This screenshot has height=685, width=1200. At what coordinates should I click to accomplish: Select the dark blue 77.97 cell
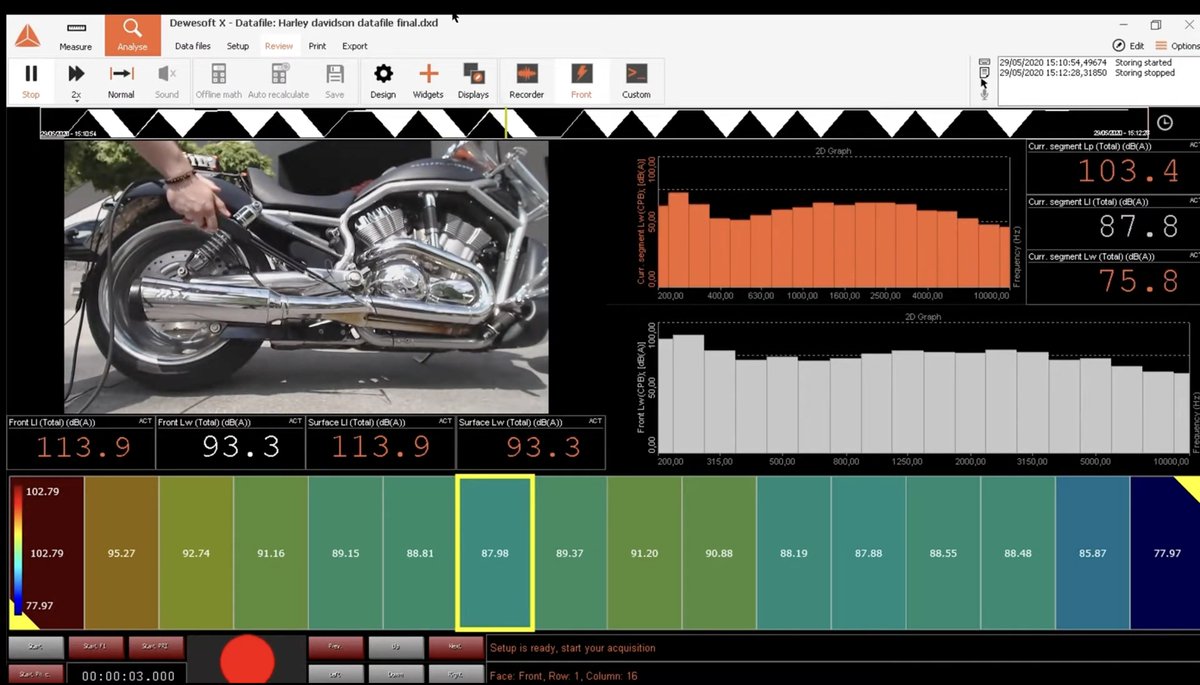pyautogui.click(x=1166, y=553)
